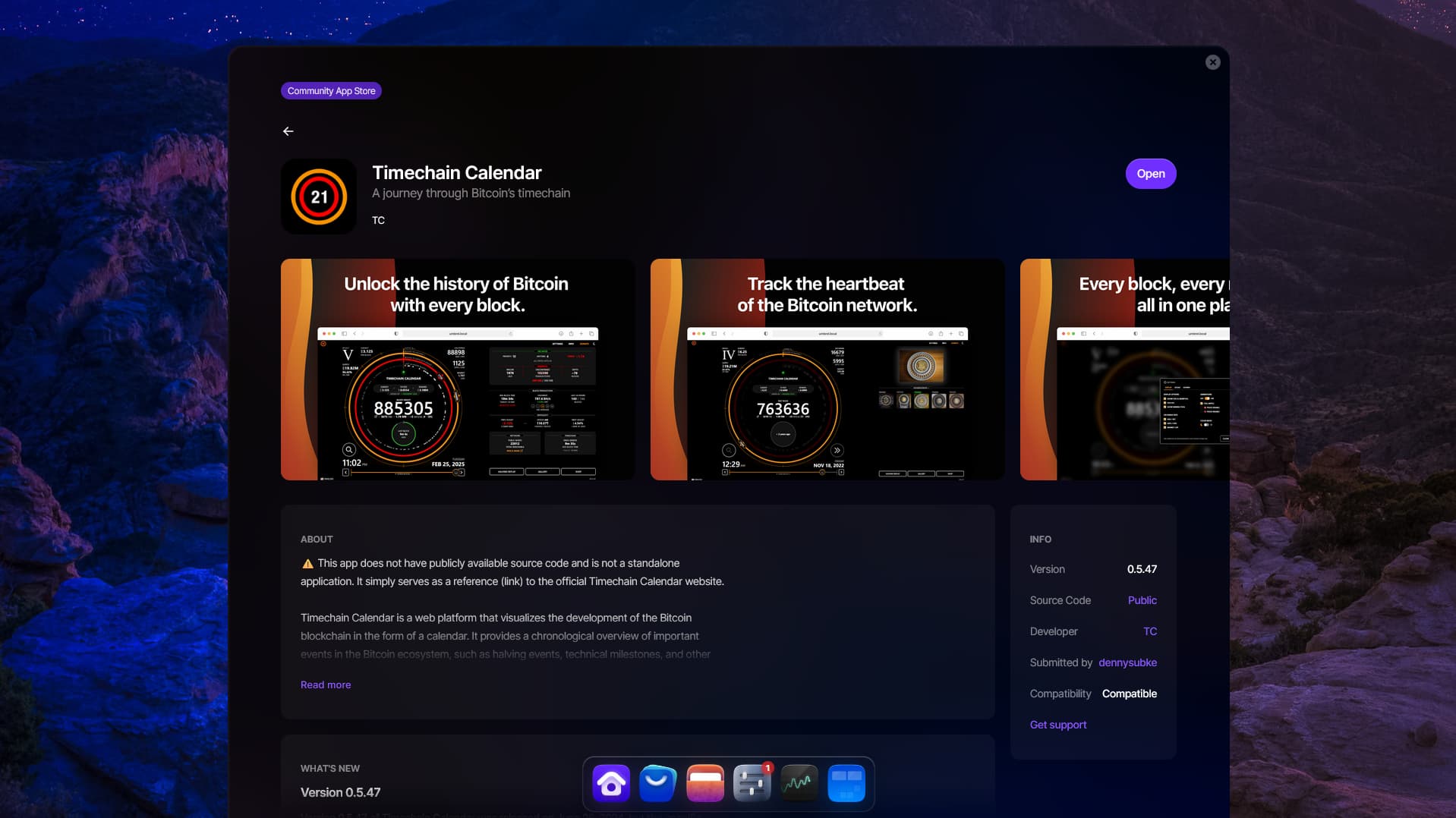Click the 'Compatible' compatibility value

(x=1130, y=694)
